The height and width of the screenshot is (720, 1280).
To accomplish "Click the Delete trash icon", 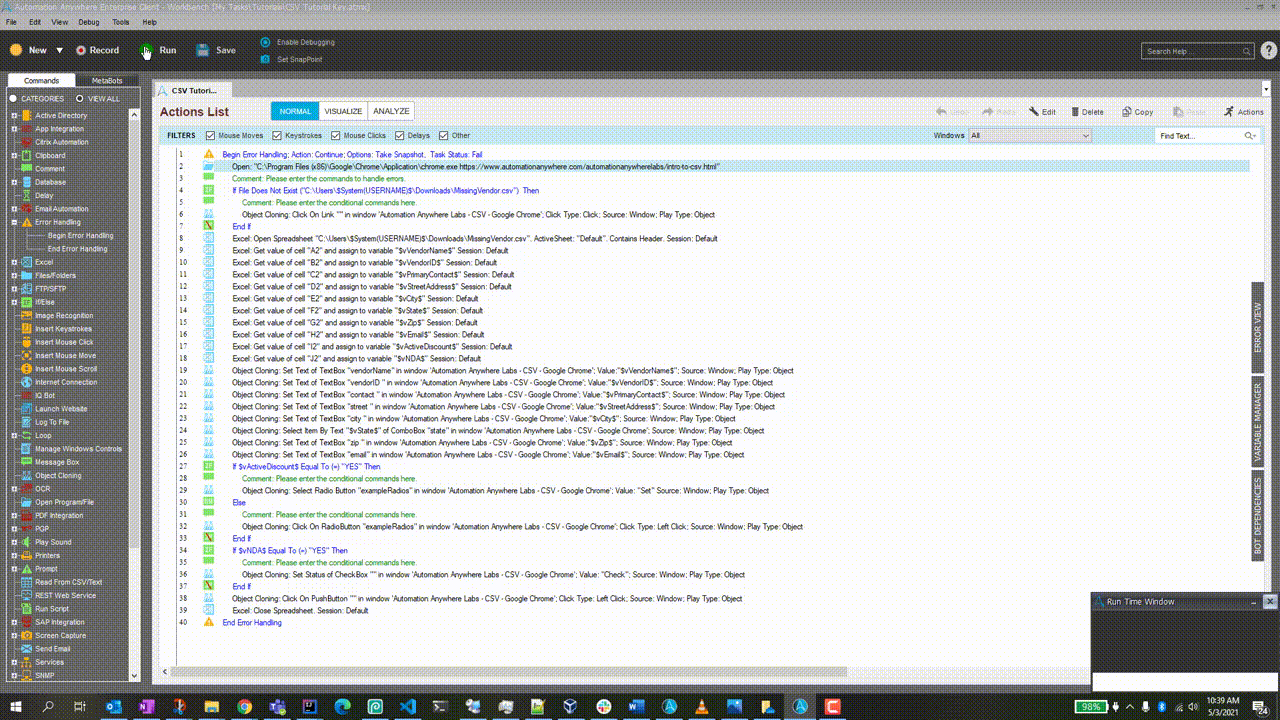I will pyautogui.click(x=1076, y=112).
